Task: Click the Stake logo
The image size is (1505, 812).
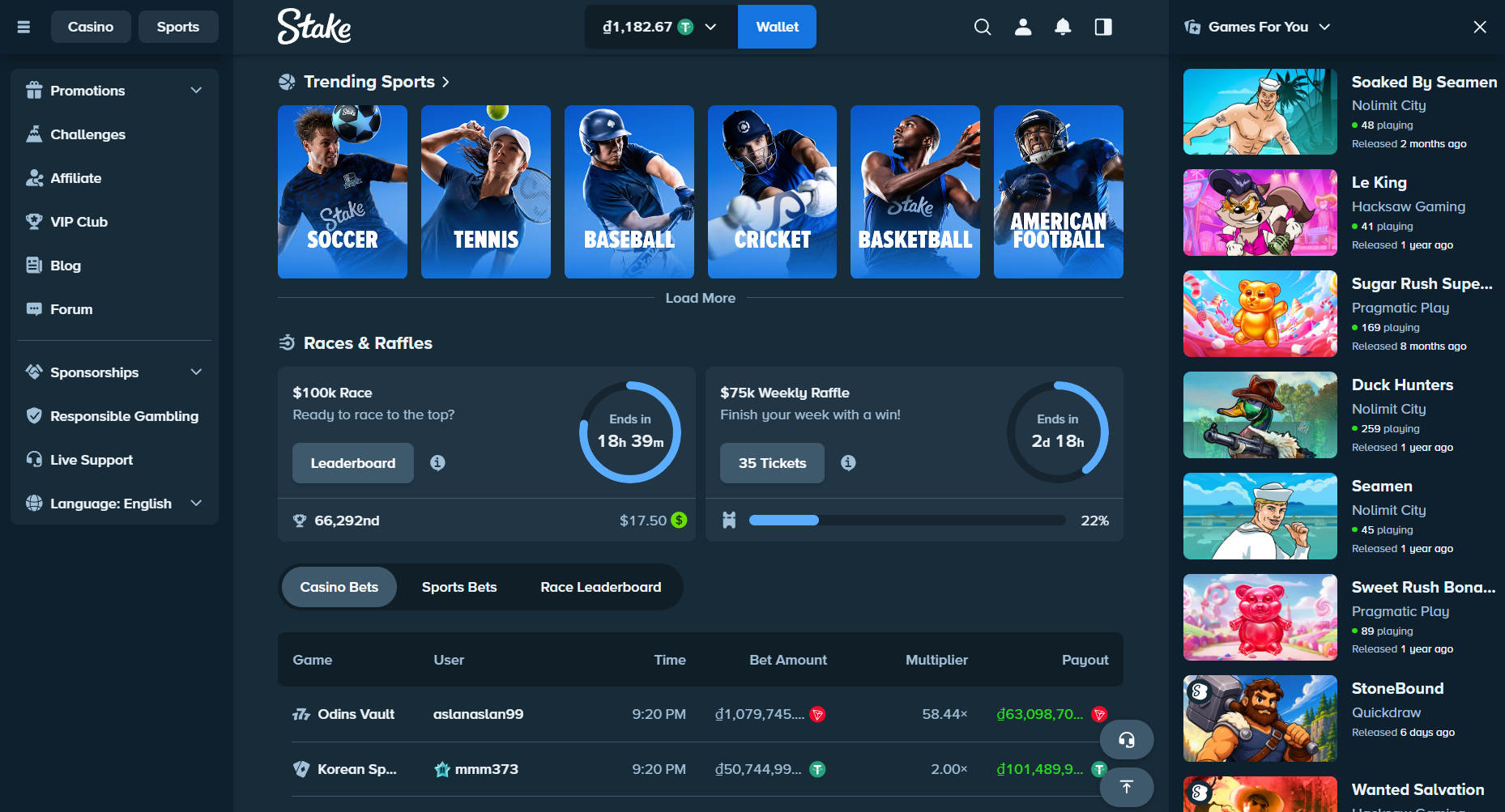Action: (314, 27)
